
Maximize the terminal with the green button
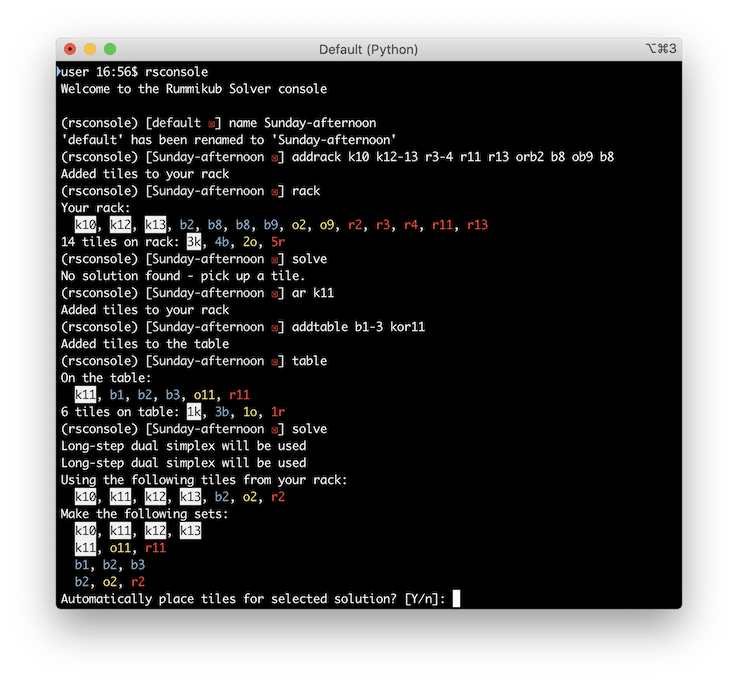pos(110,49)
